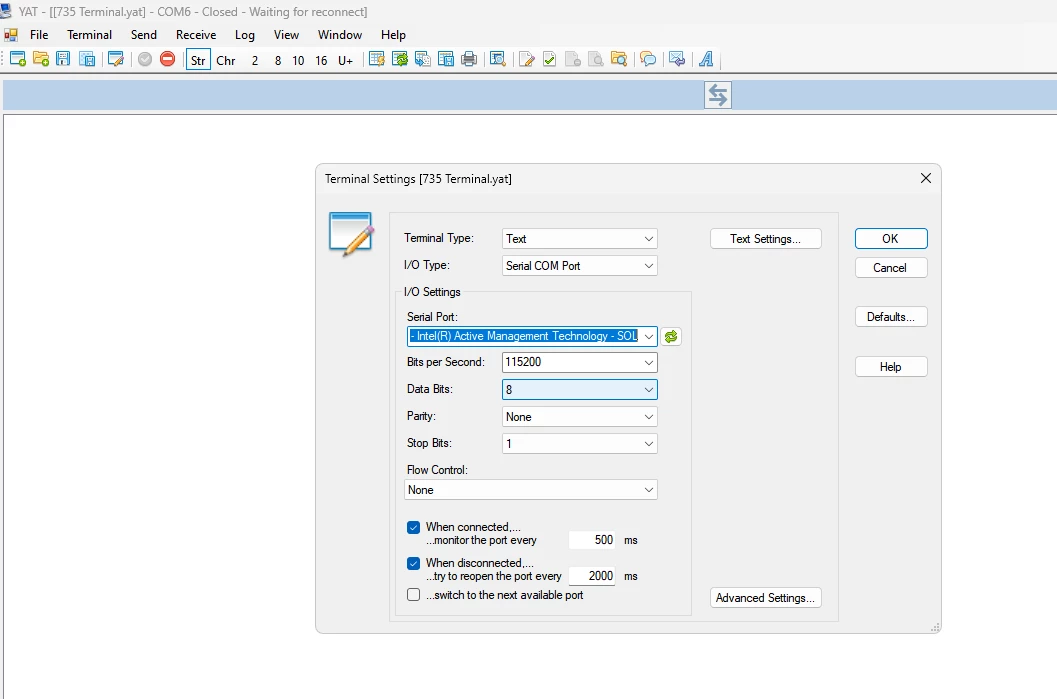Open Terminal Settings from the toolbar pencil icon
The image size is (1057, 699).
[116, 59]
